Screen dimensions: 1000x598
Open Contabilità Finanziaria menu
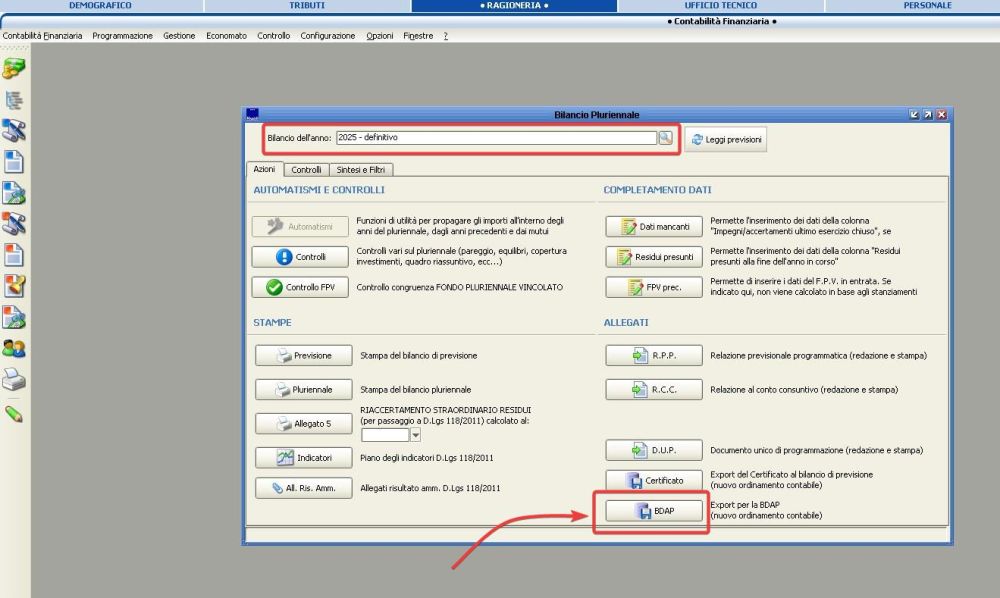[x=42, y=36]
